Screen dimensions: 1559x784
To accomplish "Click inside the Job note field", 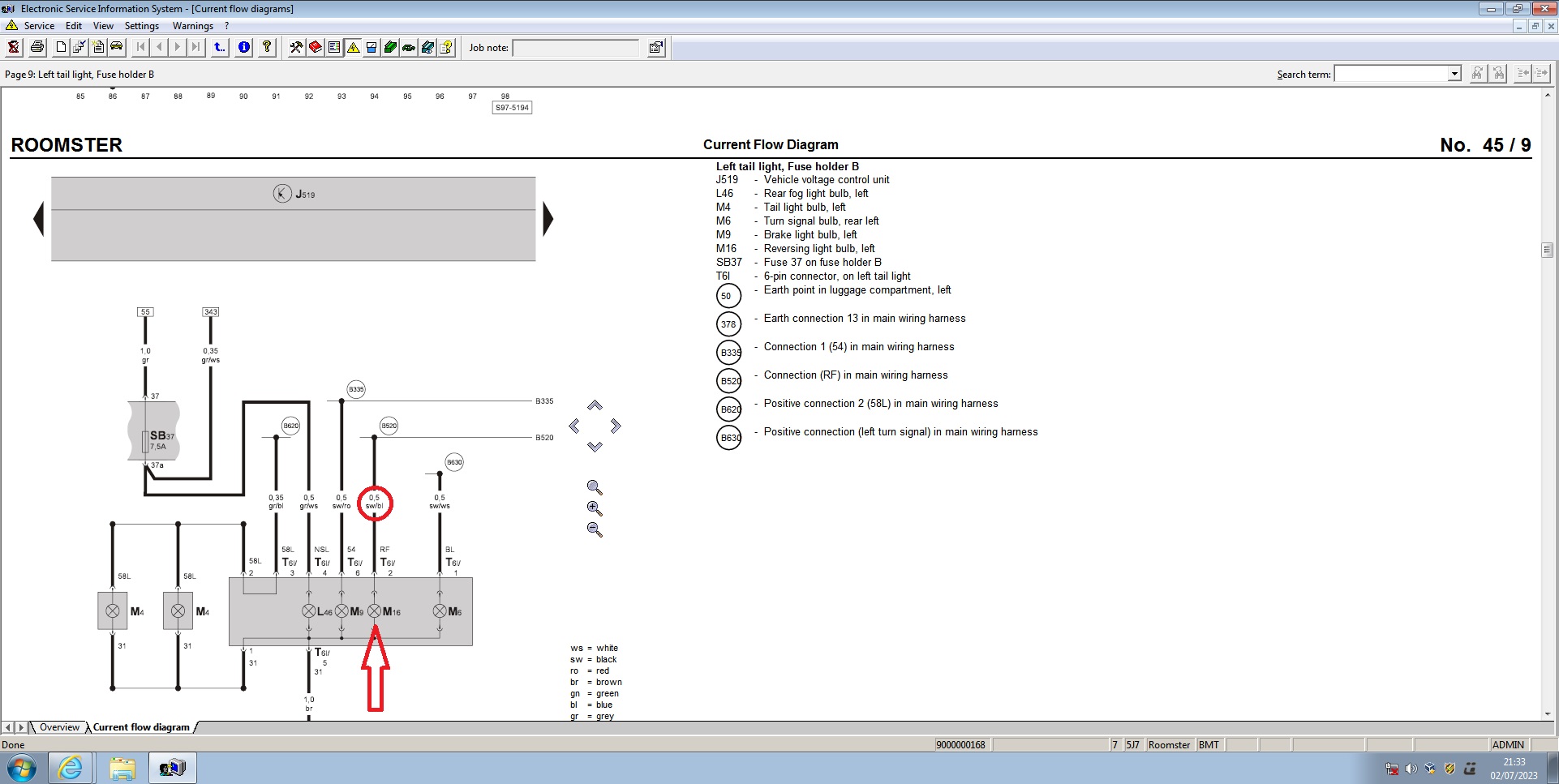I will coord(576,48).
